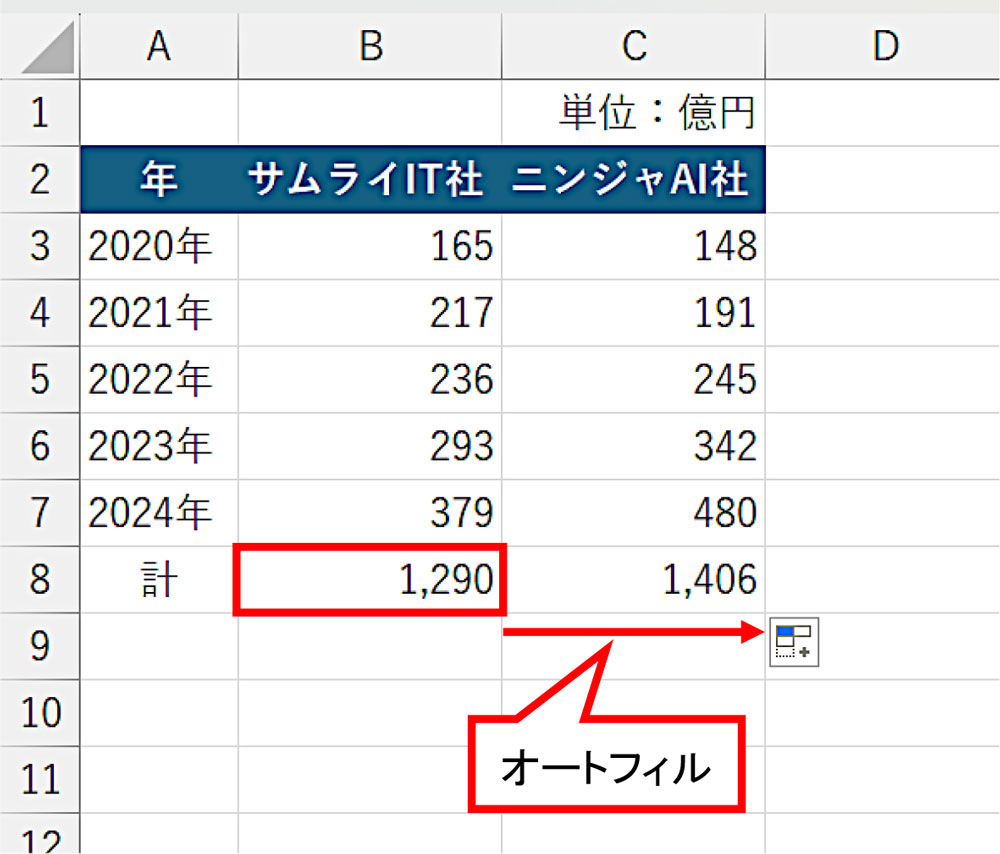
Task: Select row 9 header
Action: [40, 646]
